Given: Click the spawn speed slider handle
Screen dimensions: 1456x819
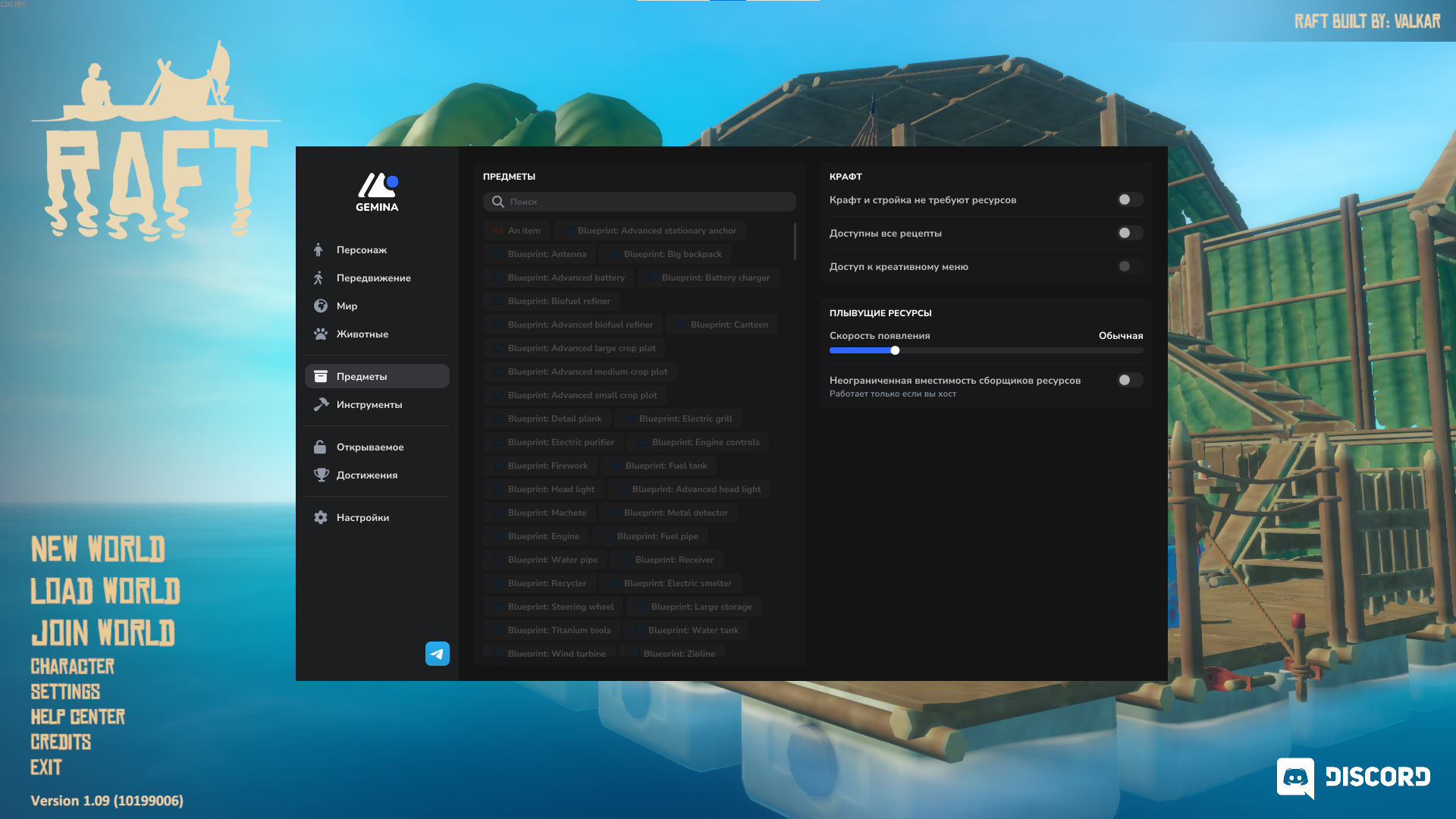Looking at the screenshot, I should 895,350.
